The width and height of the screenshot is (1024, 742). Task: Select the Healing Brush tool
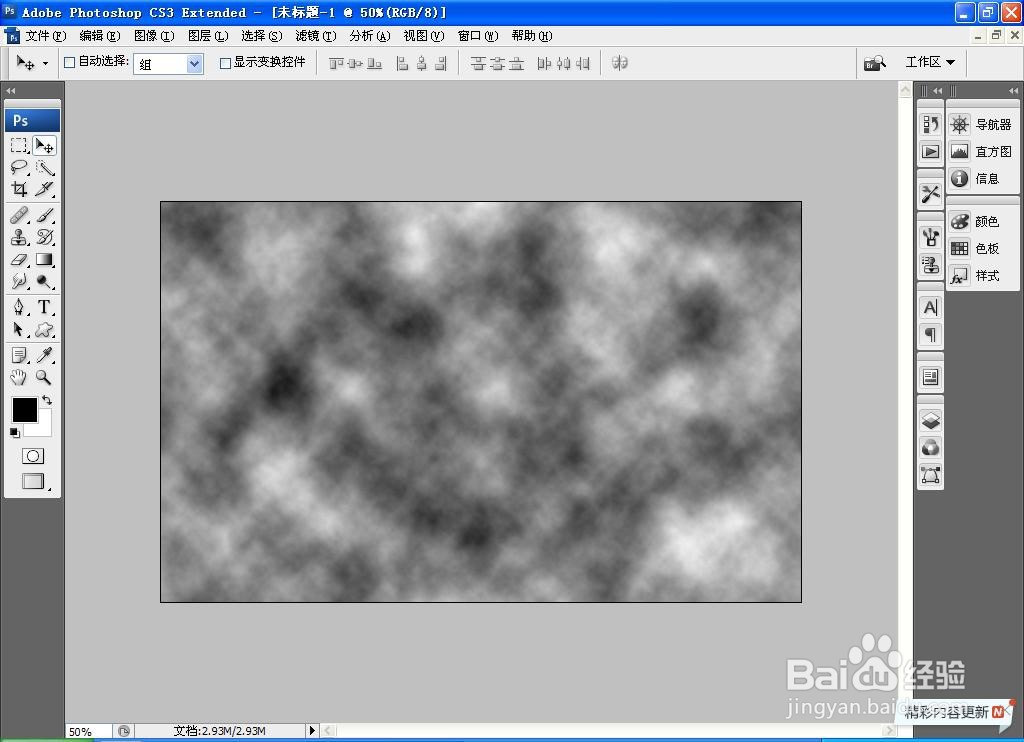point(19,214)
